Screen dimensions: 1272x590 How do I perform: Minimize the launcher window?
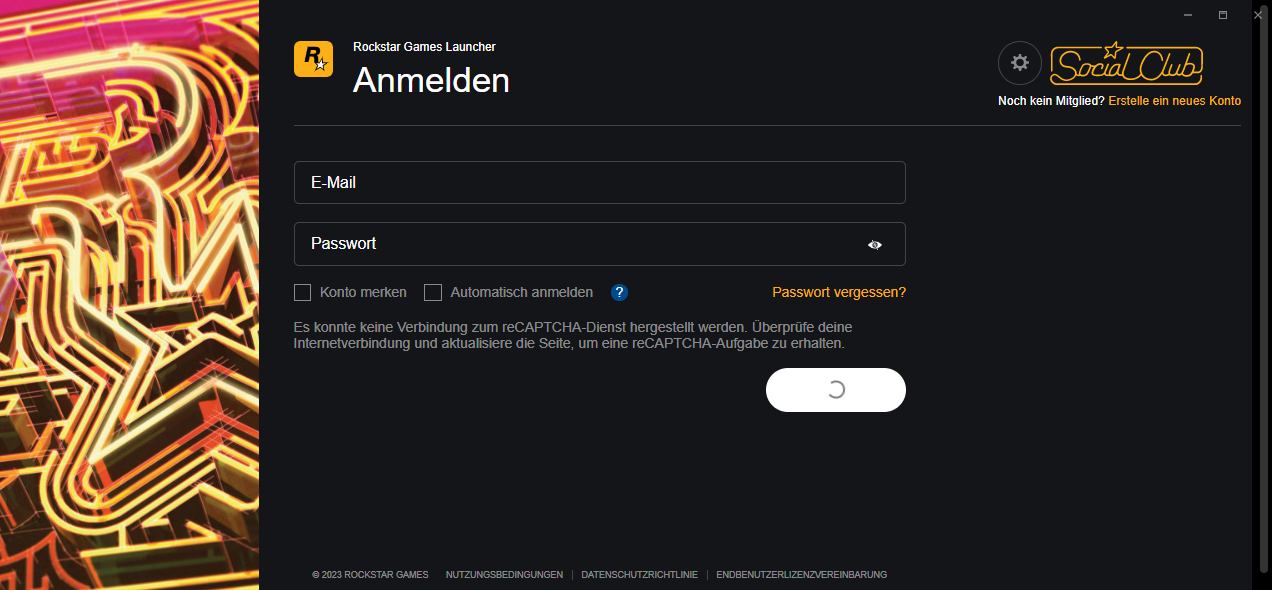point(1187,15)
